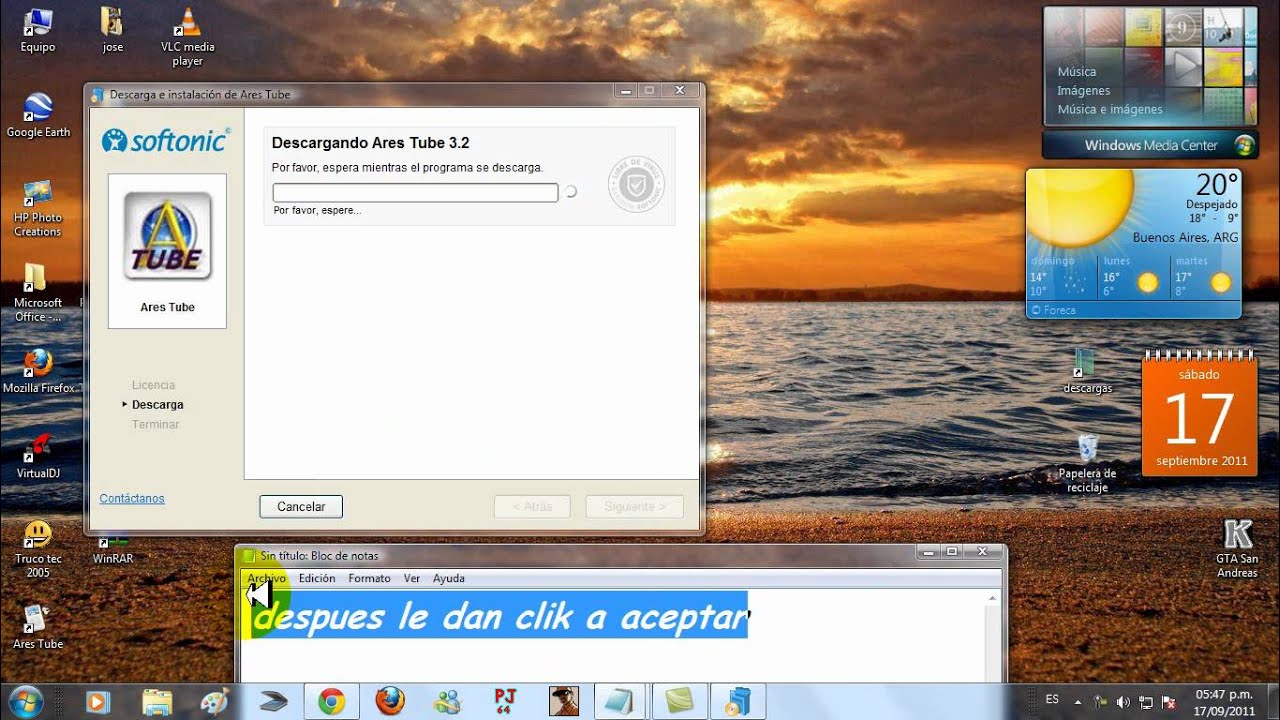Click the Atrás button in the installer

tap(532, 507)
